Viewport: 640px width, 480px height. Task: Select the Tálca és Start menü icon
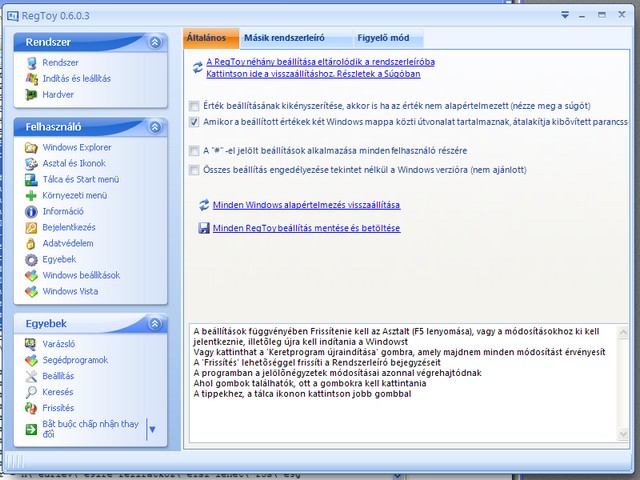[31, 180]
